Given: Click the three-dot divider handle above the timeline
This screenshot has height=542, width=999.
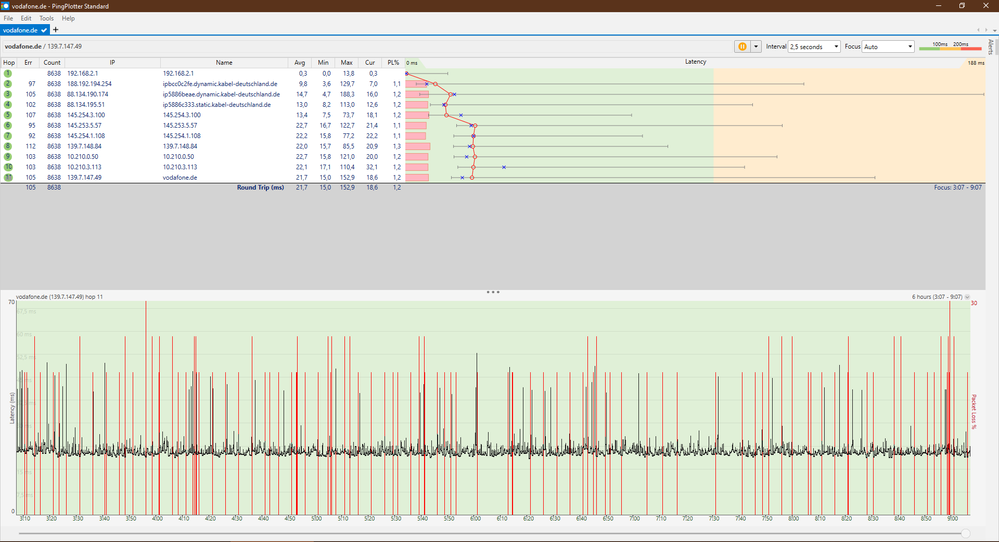Looking at the screenshot, I should click(492, 292).
